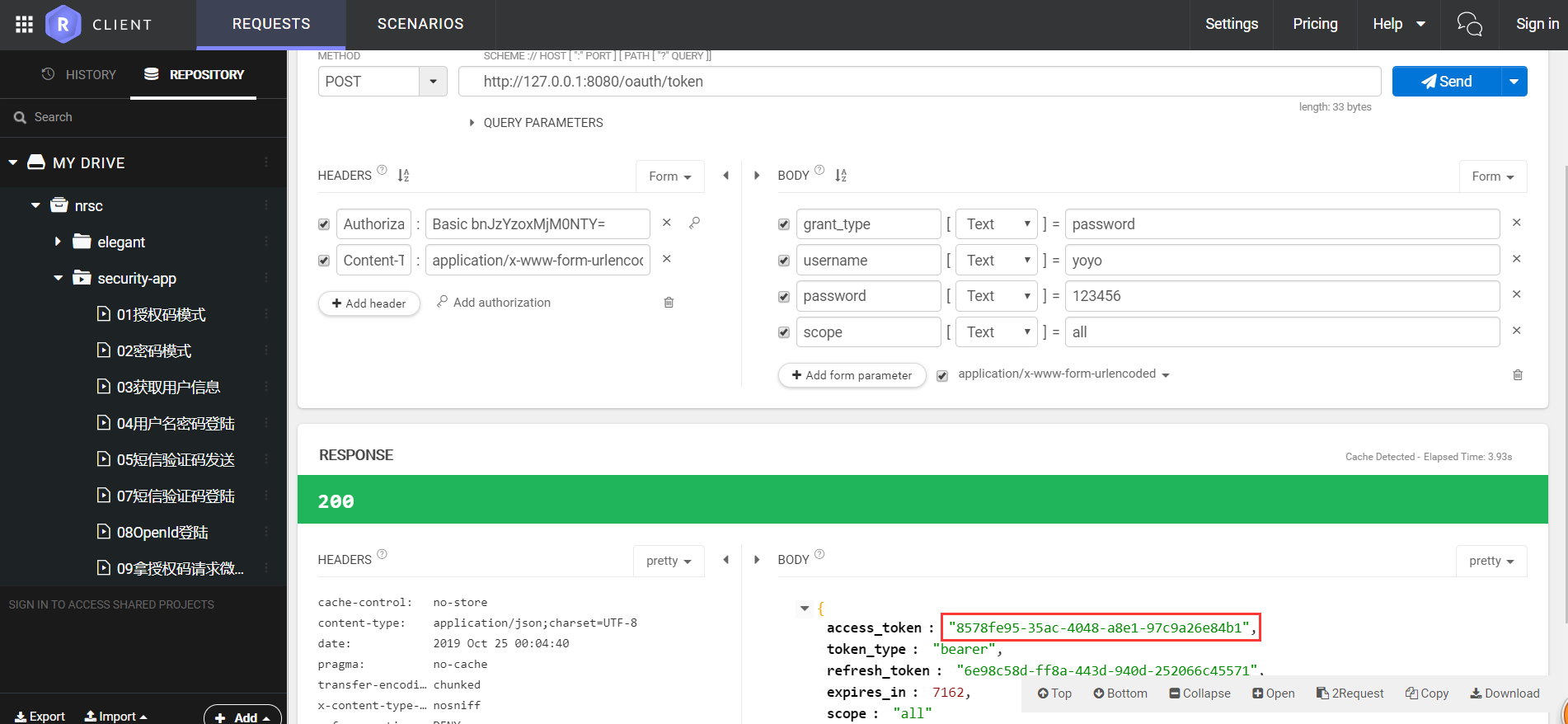
Task: Edit authorization with the key icon
Action: (695, 223)
